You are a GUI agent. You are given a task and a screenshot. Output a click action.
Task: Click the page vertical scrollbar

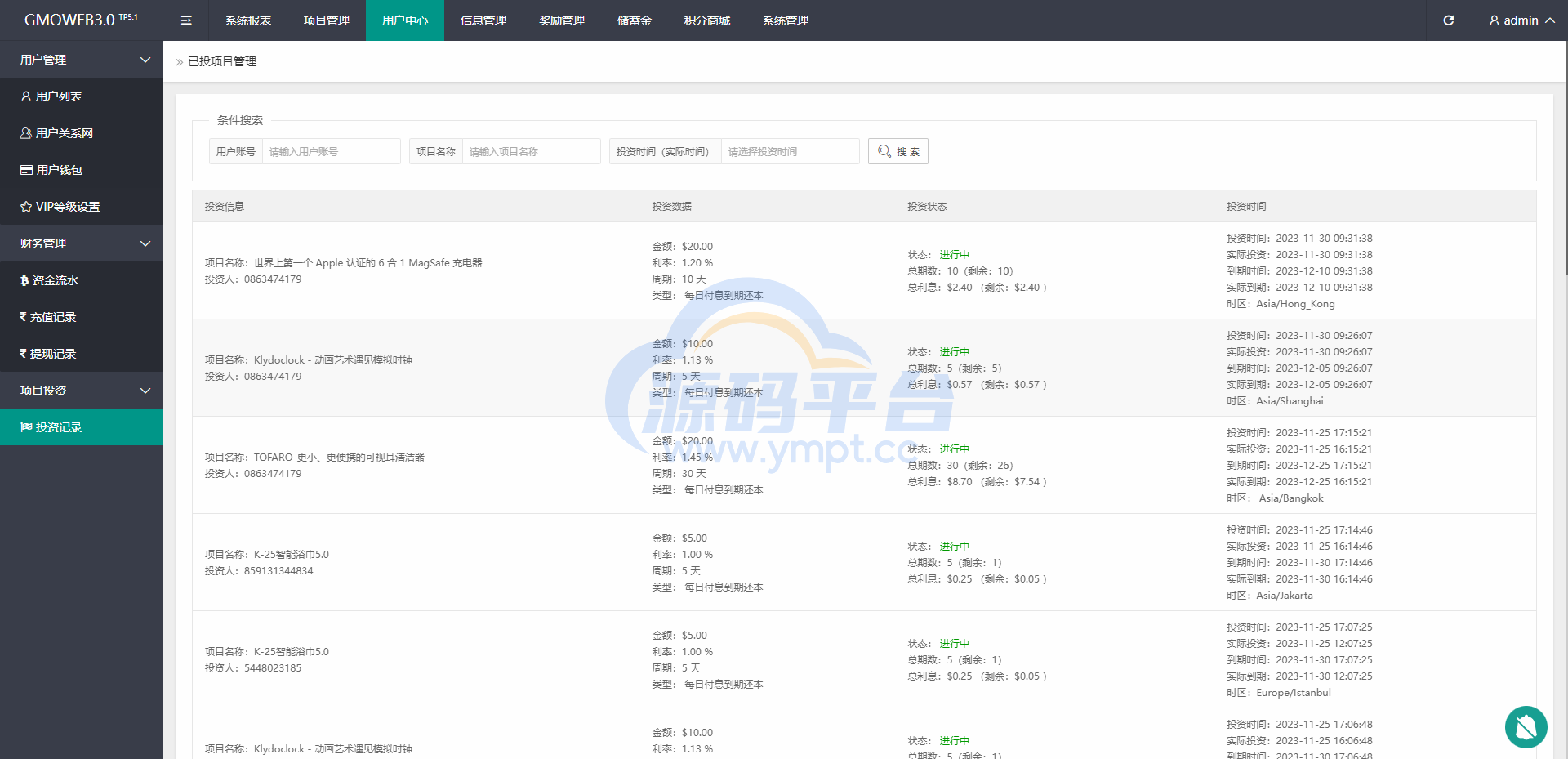point(1566,159)
